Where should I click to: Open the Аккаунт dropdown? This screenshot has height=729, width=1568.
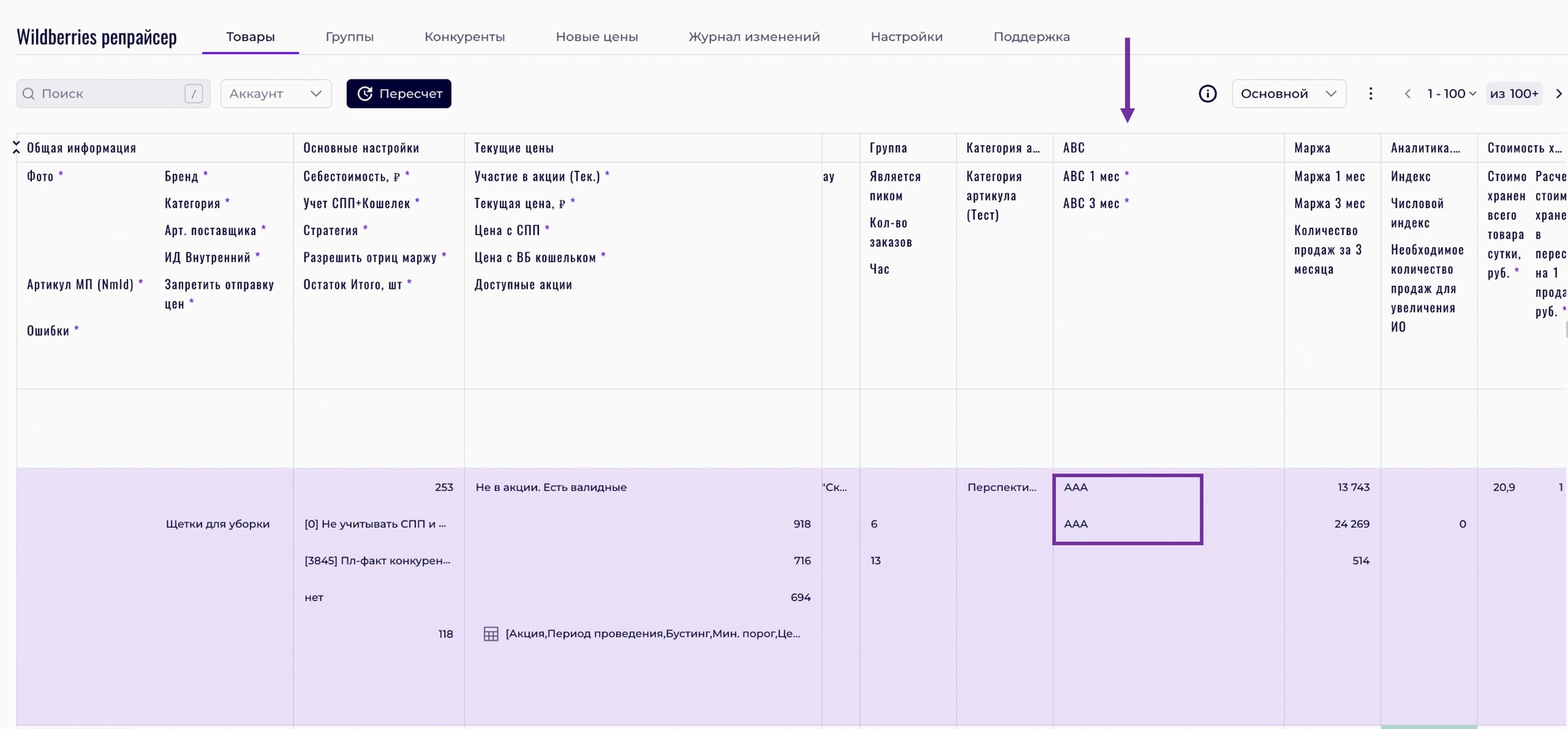(276, 94)
